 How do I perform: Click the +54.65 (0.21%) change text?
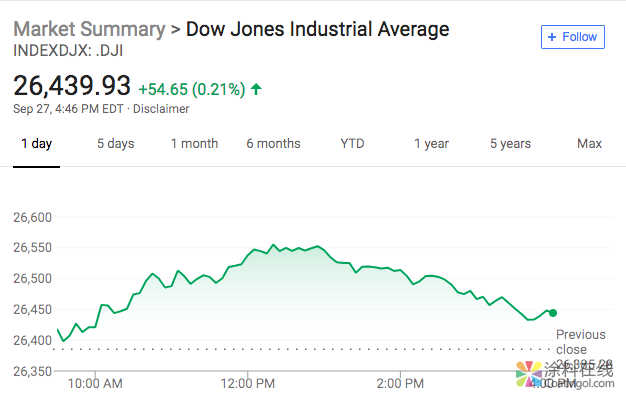click(x=191, y=89)
